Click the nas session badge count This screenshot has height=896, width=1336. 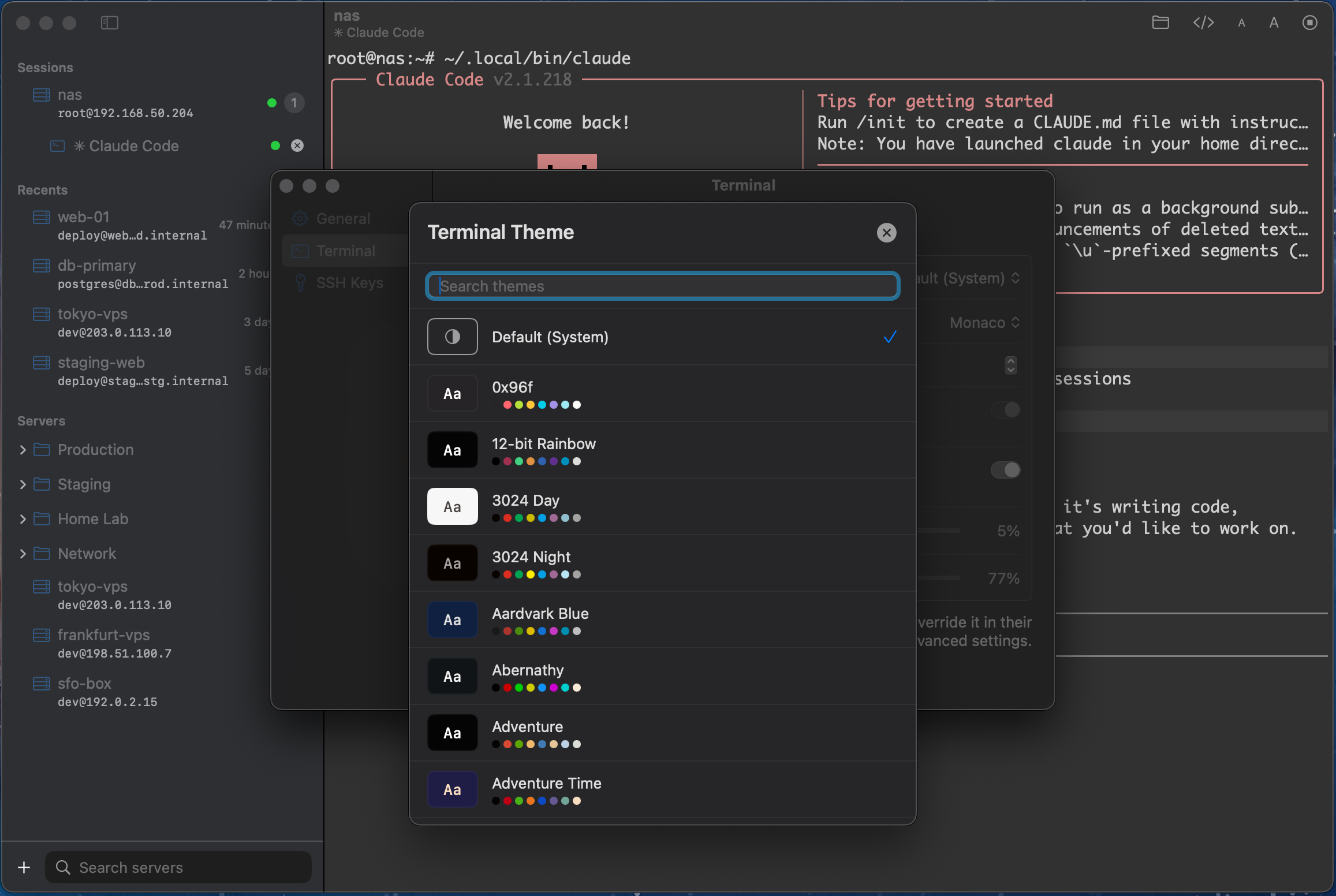[294, 103]
